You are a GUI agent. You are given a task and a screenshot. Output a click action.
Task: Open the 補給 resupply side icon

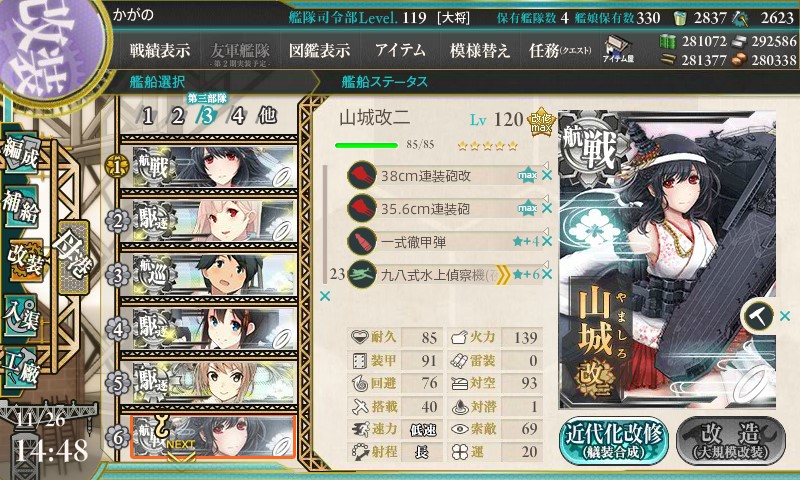(x=21, y=206)
